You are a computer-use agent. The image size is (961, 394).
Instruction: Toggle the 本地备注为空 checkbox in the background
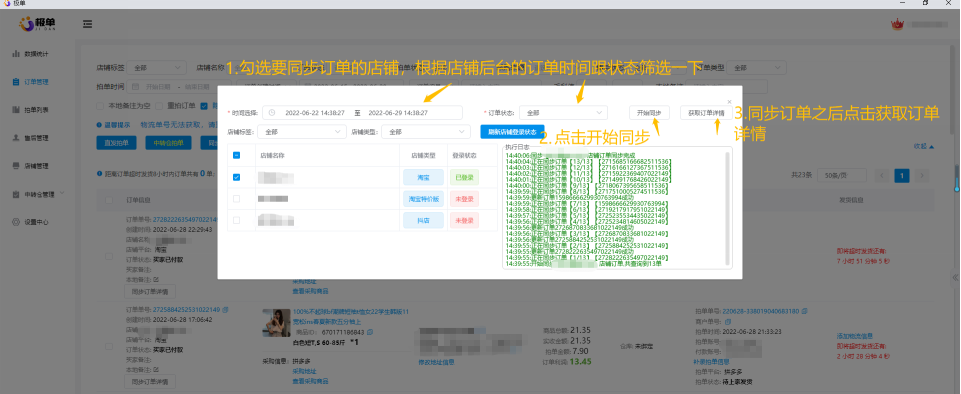[101, 105]
